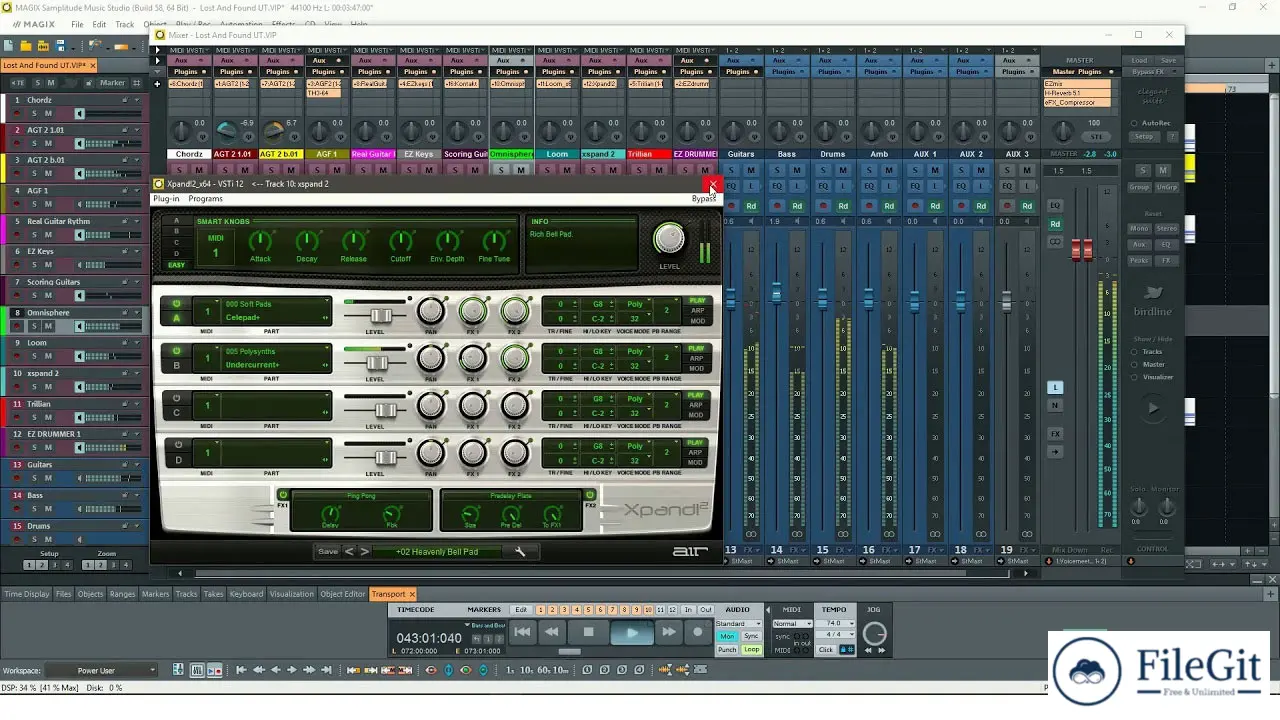Viewport: 1280px width, 720px height.
Task: Click the Xpand!2 master Level knob
Action: click(x=669, y=238)
